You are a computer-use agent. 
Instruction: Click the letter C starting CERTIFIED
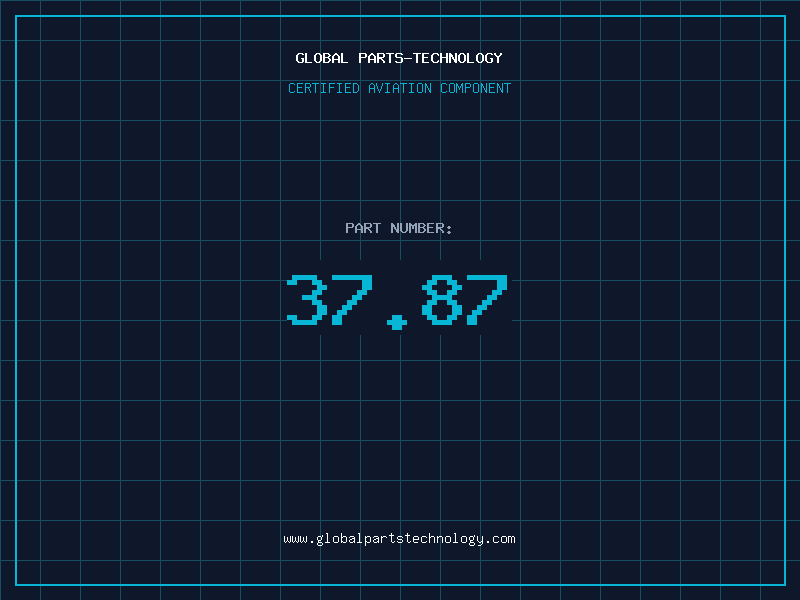292,88
